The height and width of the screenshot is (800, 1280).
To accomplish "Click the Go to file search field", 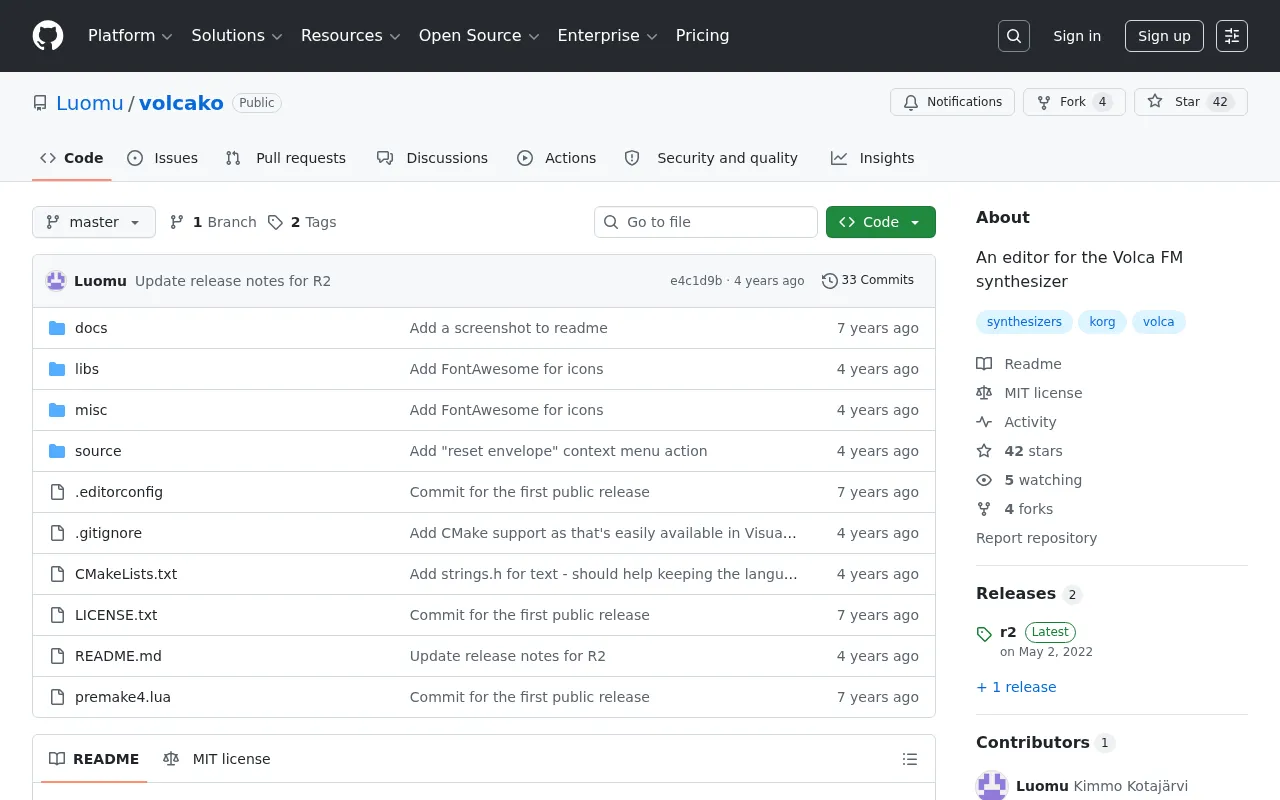I will tap(706, 222).
